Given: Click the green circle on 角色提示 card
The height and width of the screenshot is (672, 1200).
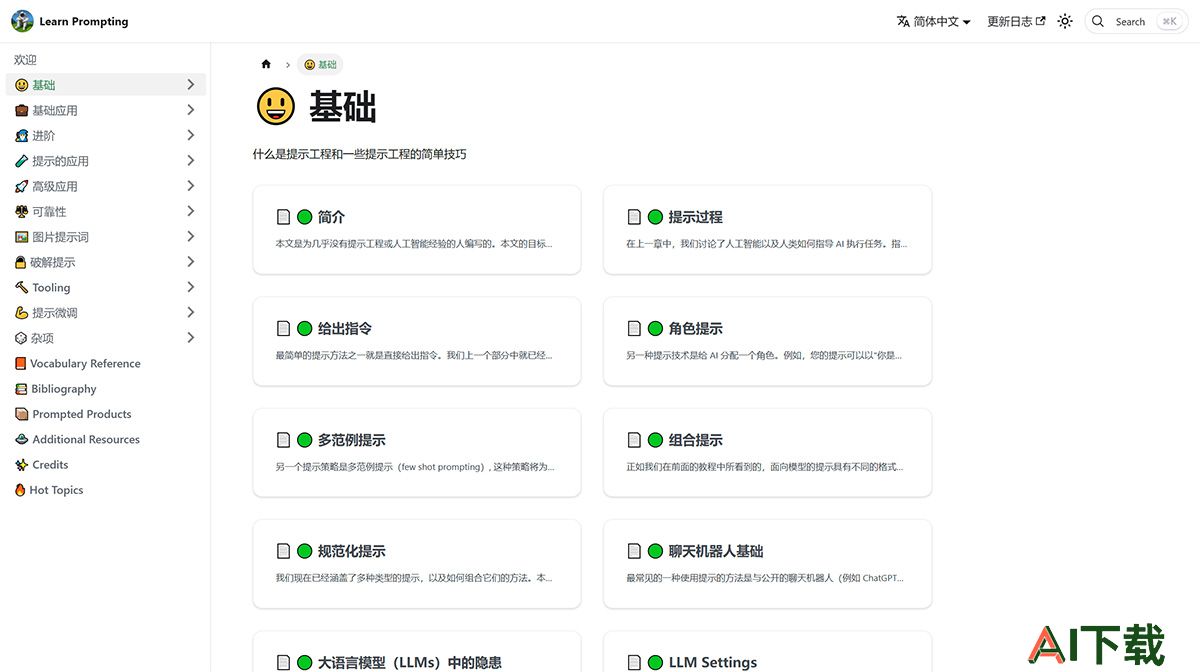Looking at the screenshot, I should [656, 329].
